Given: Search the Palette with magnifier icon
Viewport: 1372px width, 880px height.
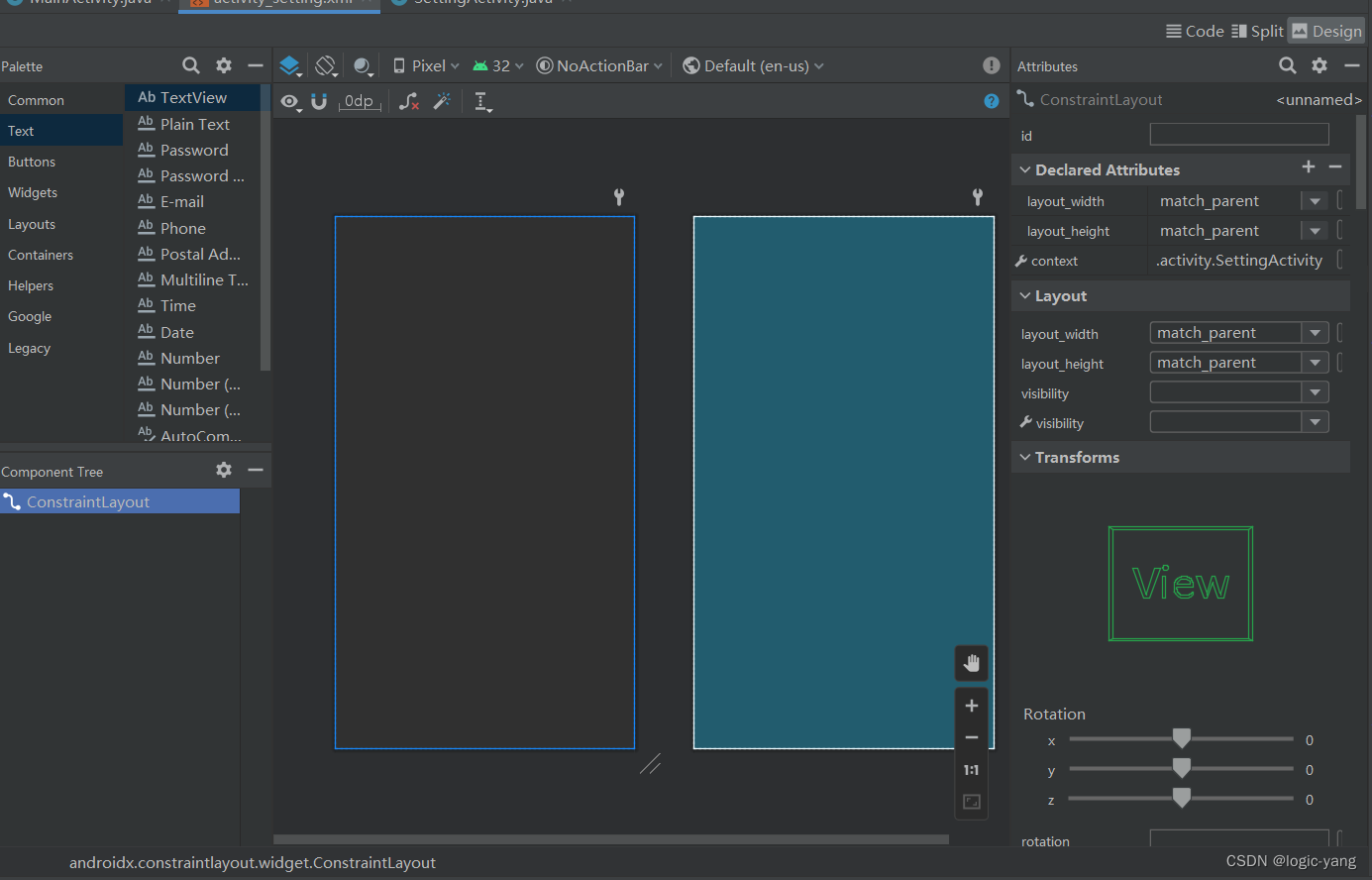Looking at the screenshot, I should tap(191, 65).
